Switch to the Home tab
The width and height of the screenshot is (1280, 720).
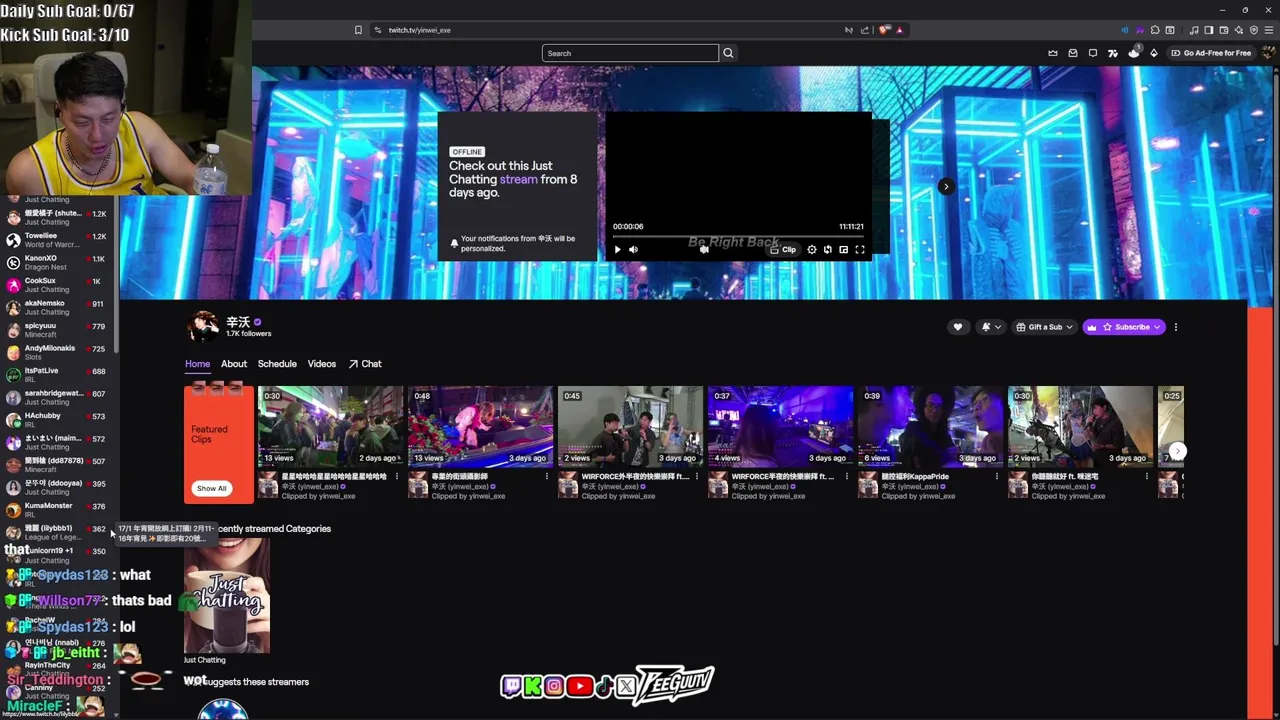click(197, 364)
